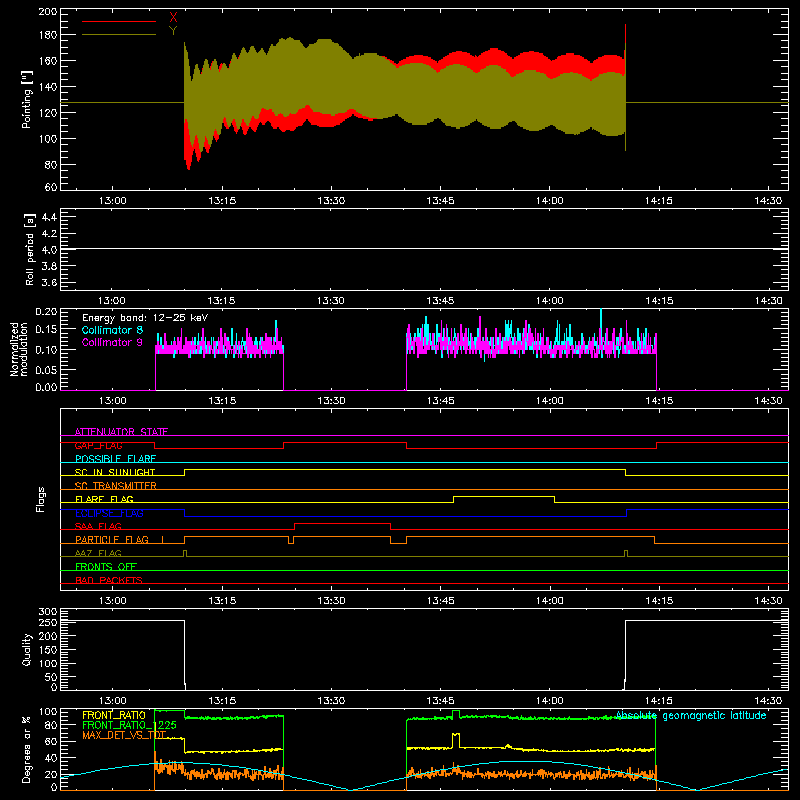Select the ECLIPSE_FLAG label

109,513
